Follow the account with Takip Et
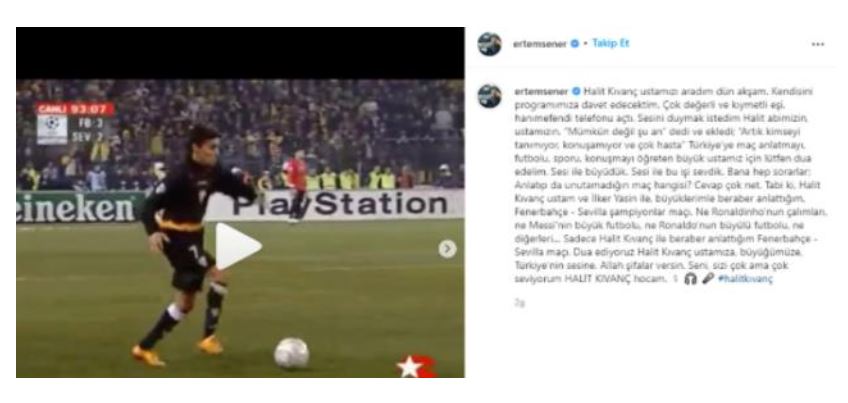848x403 pixels. click(x=611, y=43)
